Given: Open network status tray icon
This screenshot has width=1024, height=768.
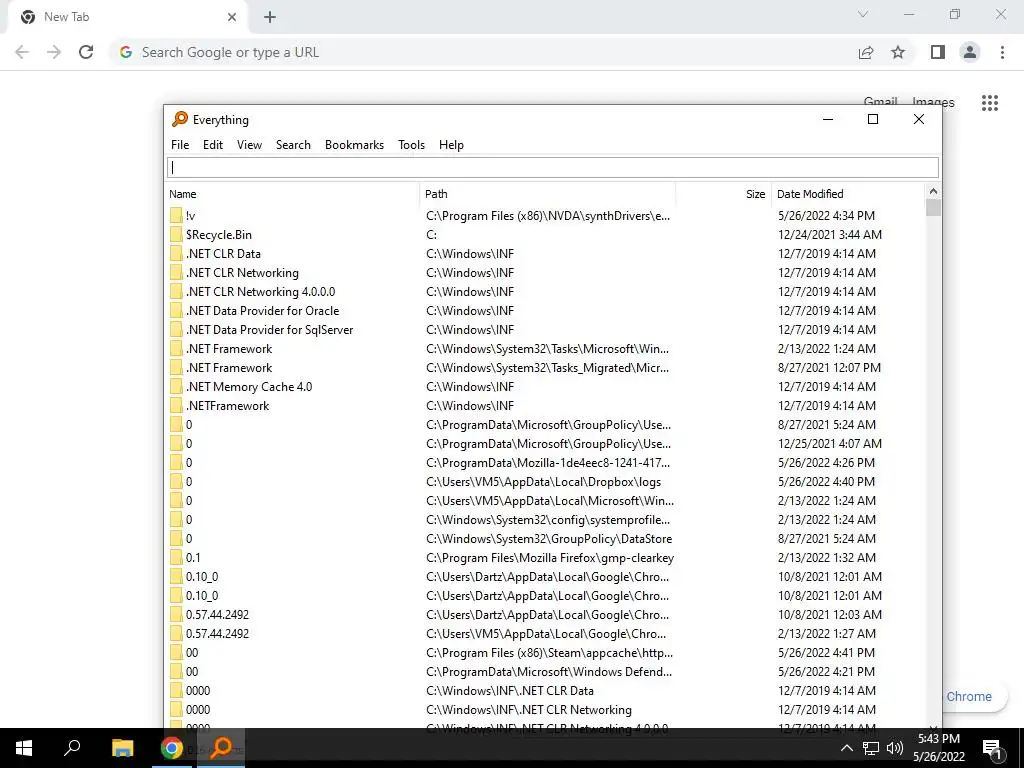Looking at the screenshot, I should [871, 748].
